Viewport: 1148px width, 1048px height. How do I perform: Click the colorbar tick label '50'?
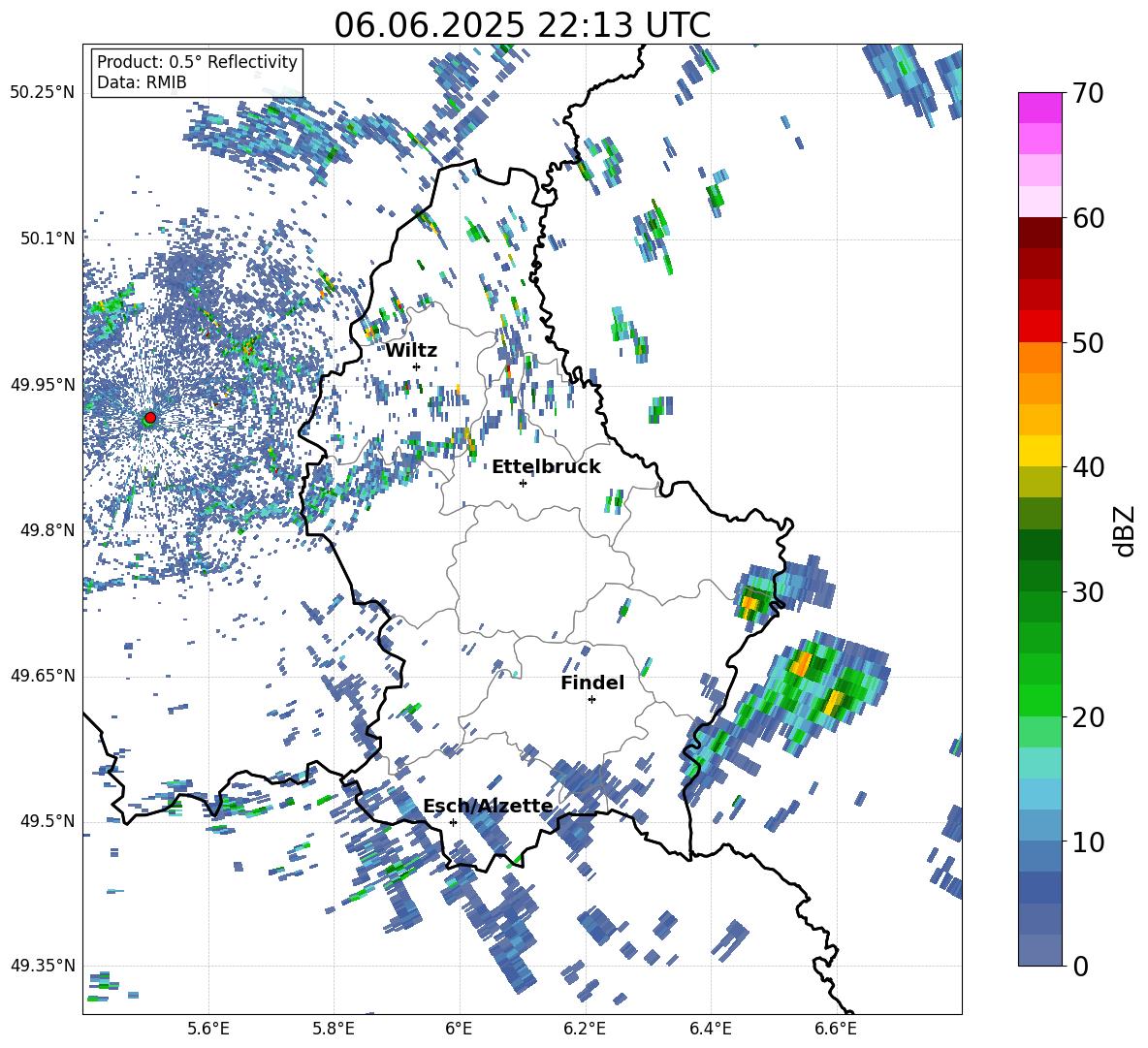pos(1088,342)
